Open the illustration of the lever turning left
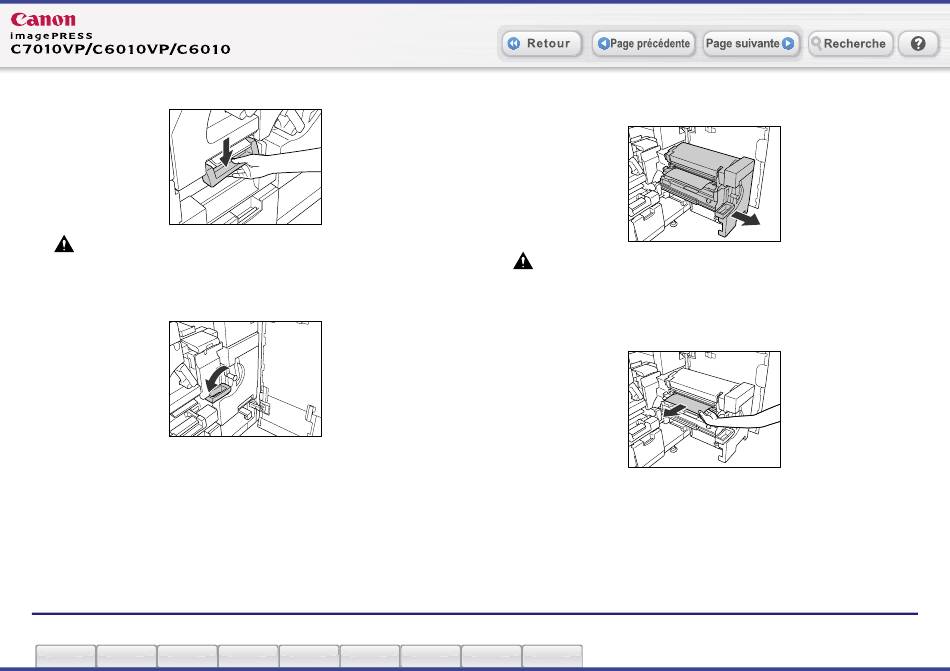Screen dimensions: 950x671 (245, 379)
